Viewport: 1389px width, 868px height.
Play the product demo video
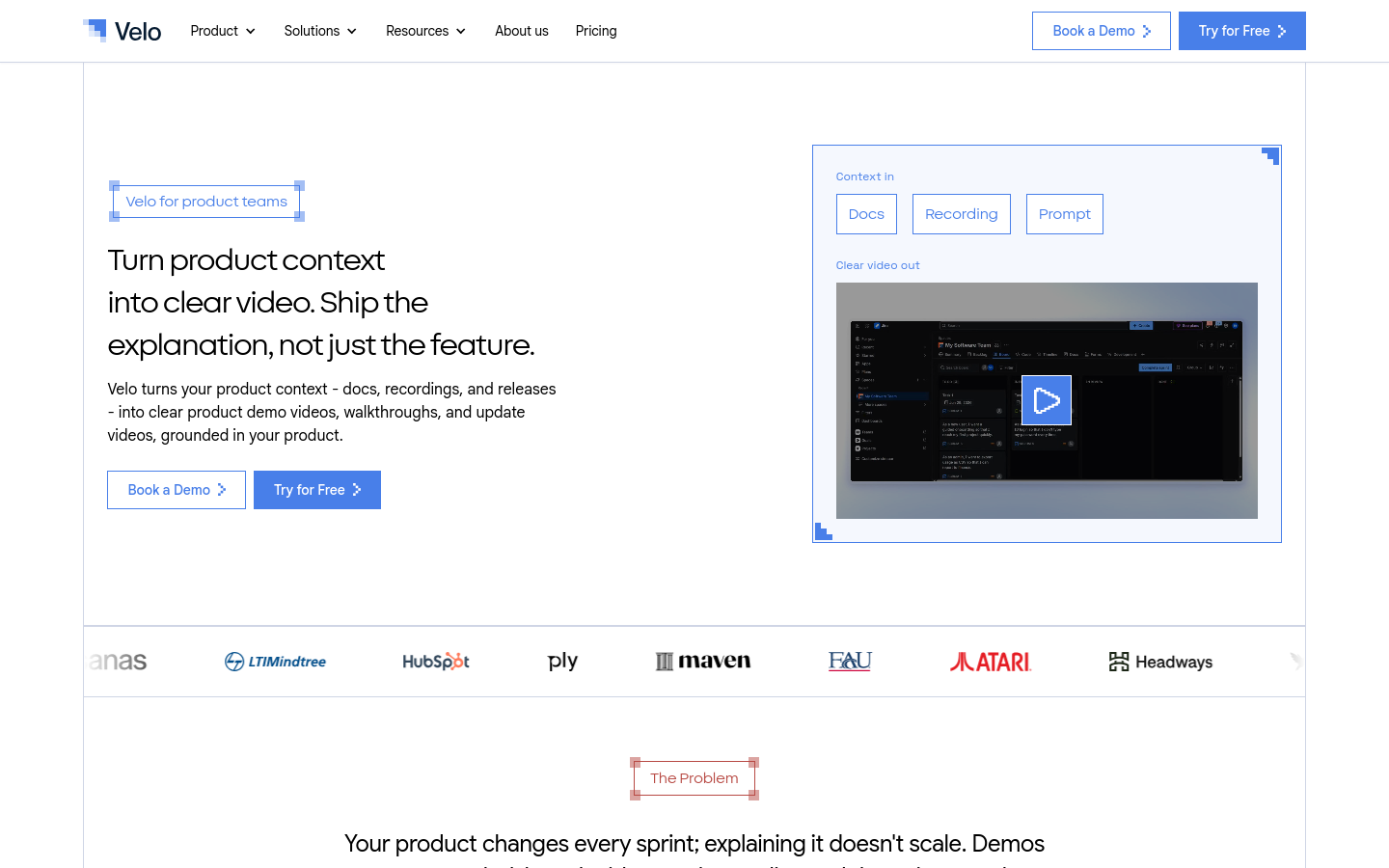(x=1047, y=400)
